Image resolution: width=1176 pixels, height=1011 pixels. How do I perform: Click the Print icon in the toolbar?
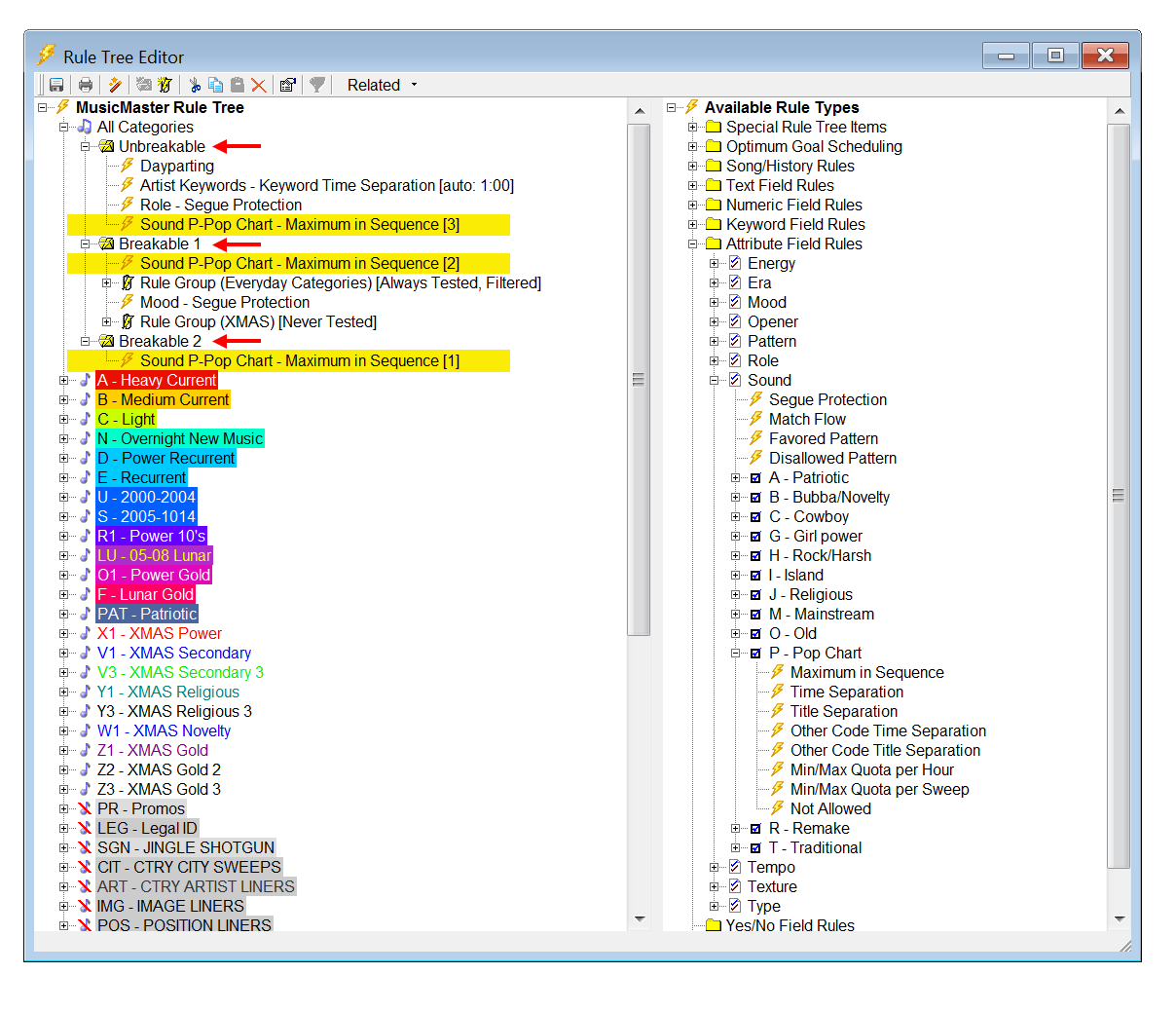coord(86,85)
